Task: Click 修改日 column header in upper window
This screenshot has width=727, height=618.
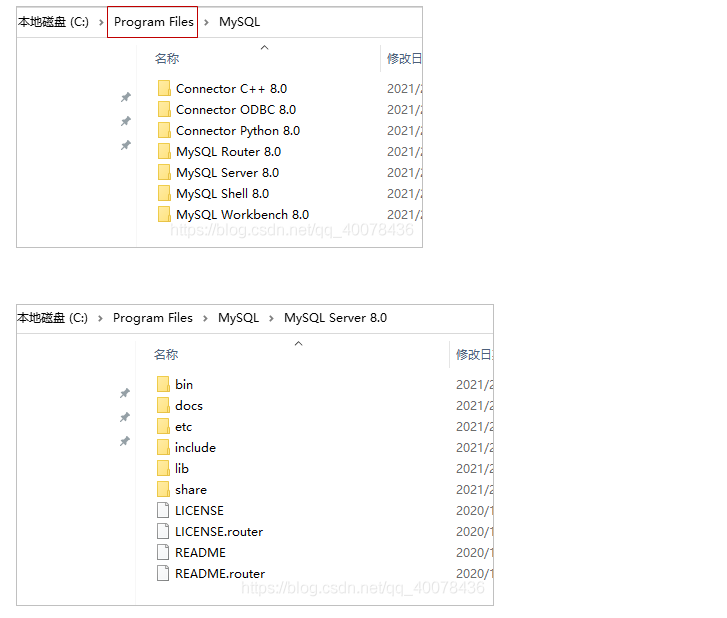Action: click(404, 58)
